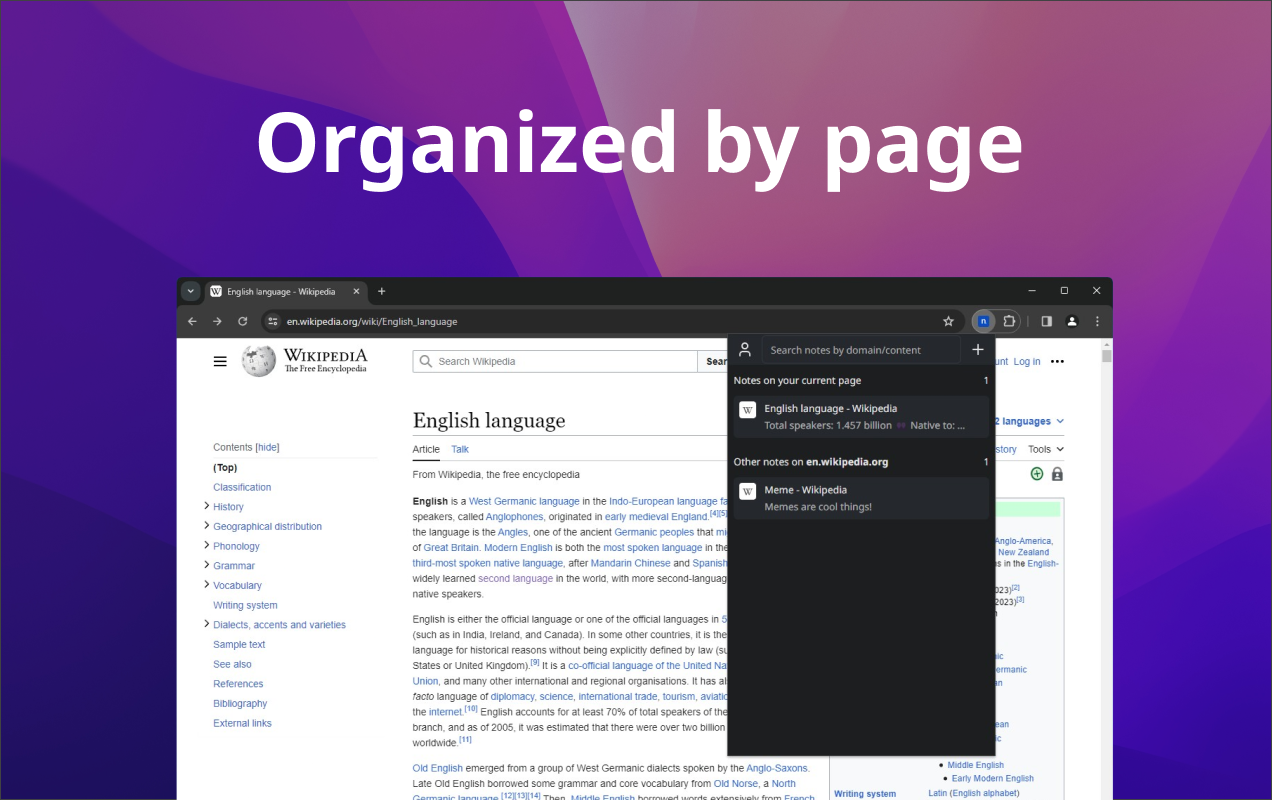The height and width of the screenshot is (800, 1280).
Task: View site information icon in address bar
Action: click(x=272, y=321)
